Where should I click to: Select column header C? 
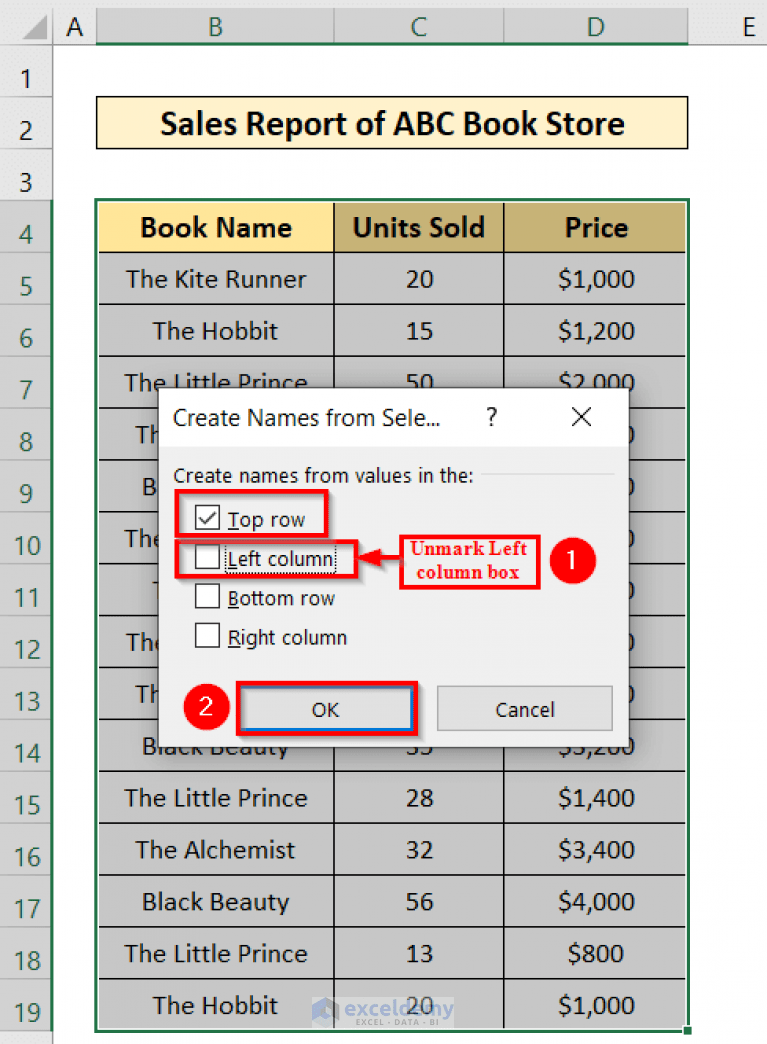[x=418, y=26]
